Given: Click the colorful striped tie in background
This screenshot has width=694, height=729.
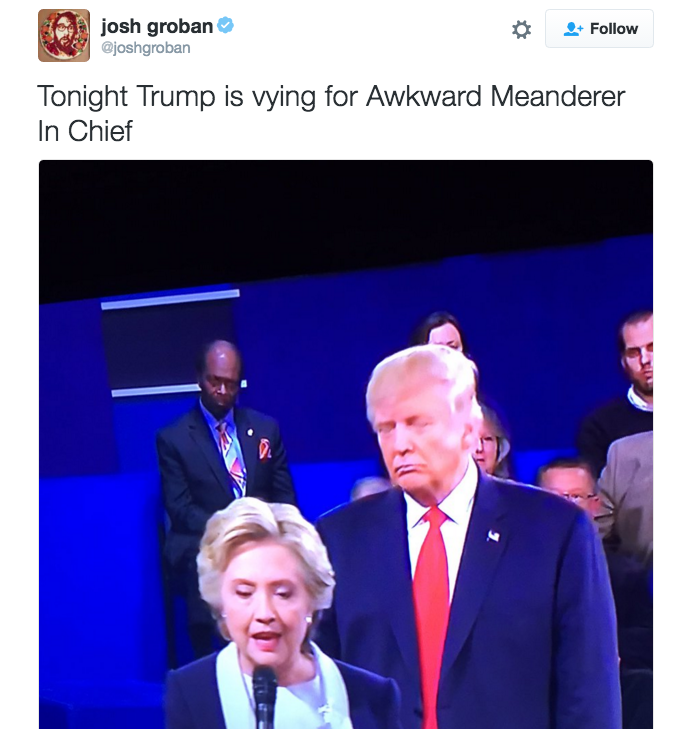Looking at the screenshot, I should coord(232,459).
